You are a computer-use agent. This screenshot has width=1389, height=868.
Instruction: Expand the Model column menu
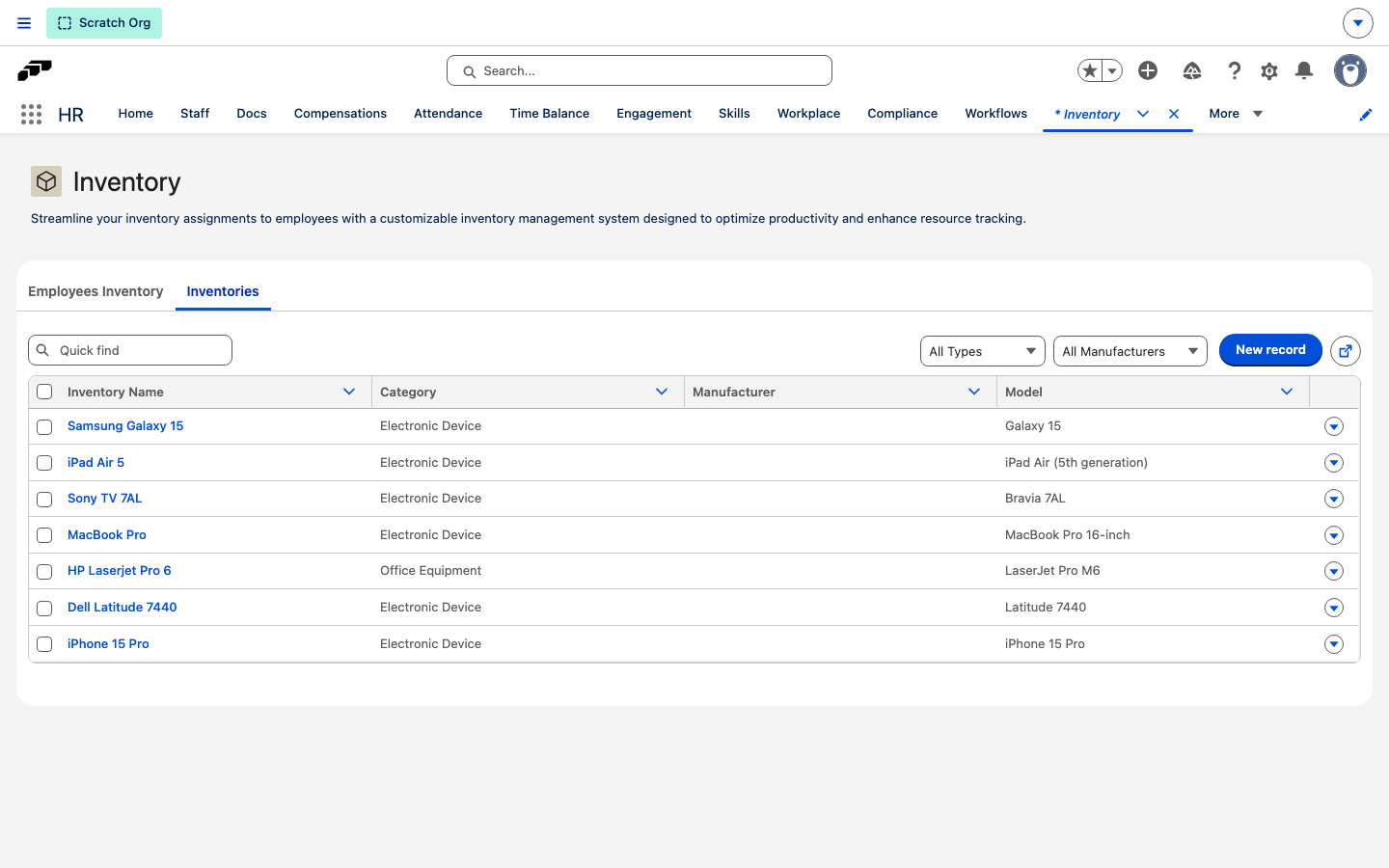pos(1287,392)
